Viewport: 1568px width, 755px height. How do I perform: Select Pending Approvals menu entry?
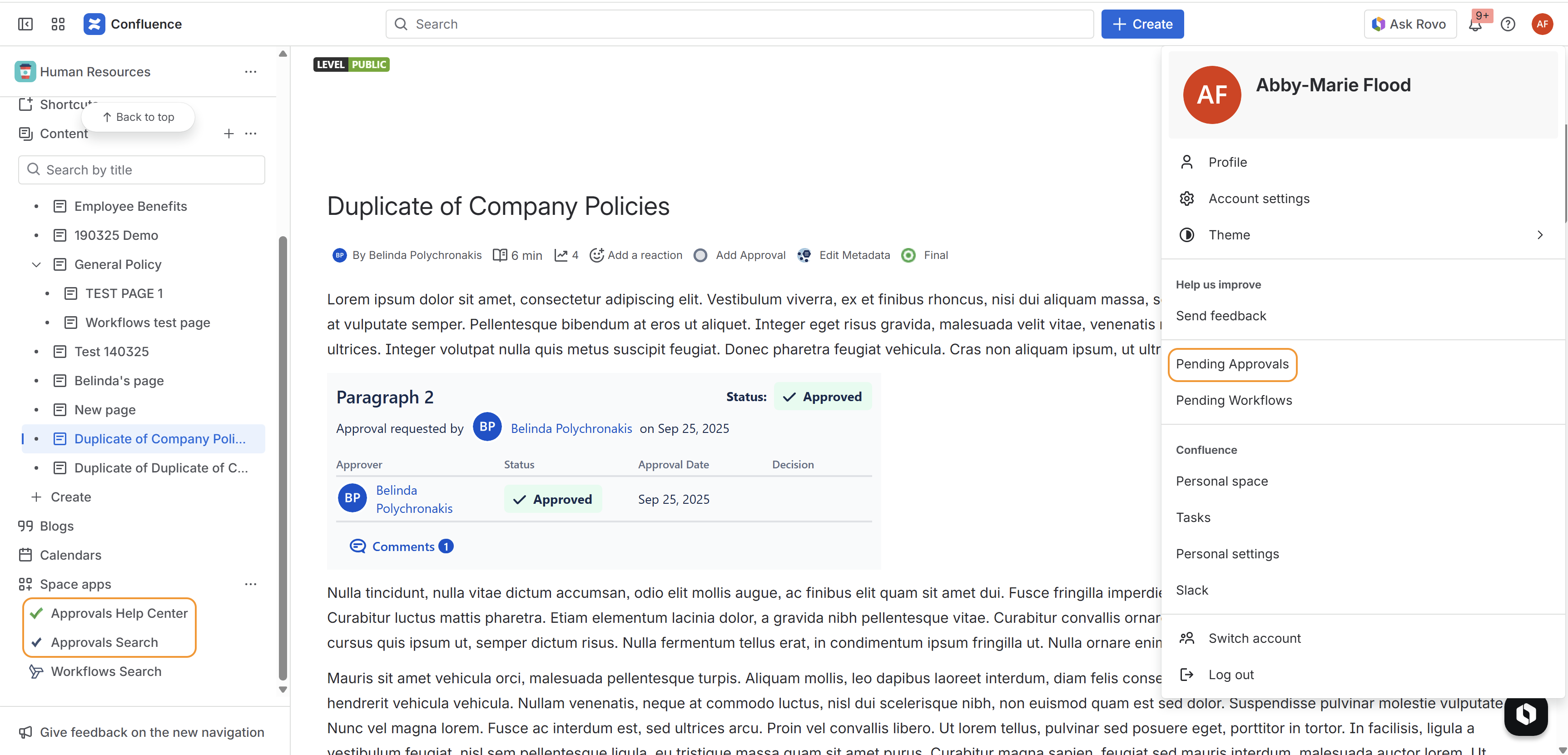click(x=1232, y=364)
